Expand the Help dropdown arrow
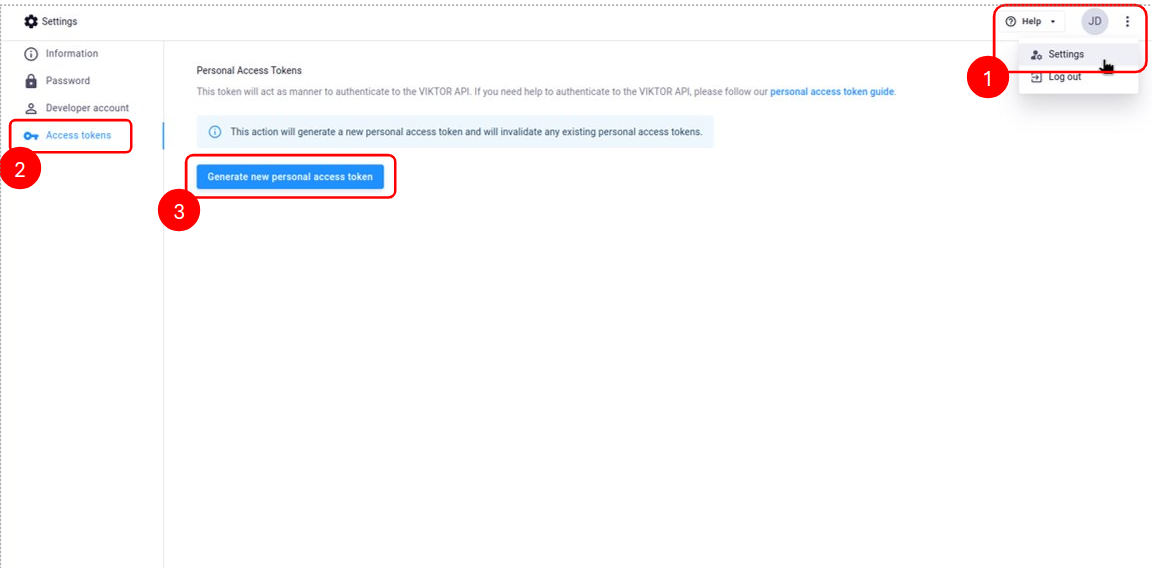 1053,22
